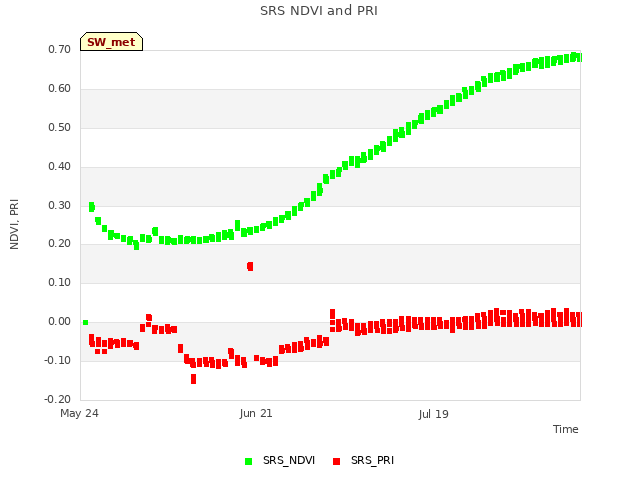Click the 0.10 y-axis tick label
640x480 pixels.
point(59,282)
